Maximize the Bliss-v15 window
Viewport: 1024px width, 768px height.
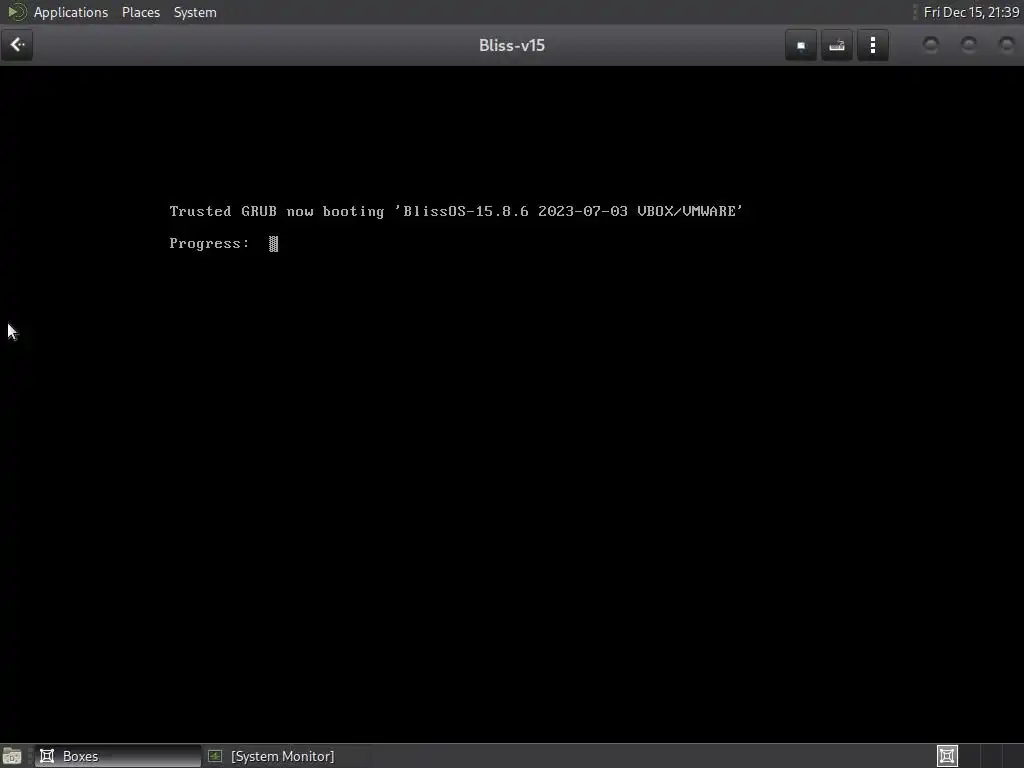pos(968,45)
